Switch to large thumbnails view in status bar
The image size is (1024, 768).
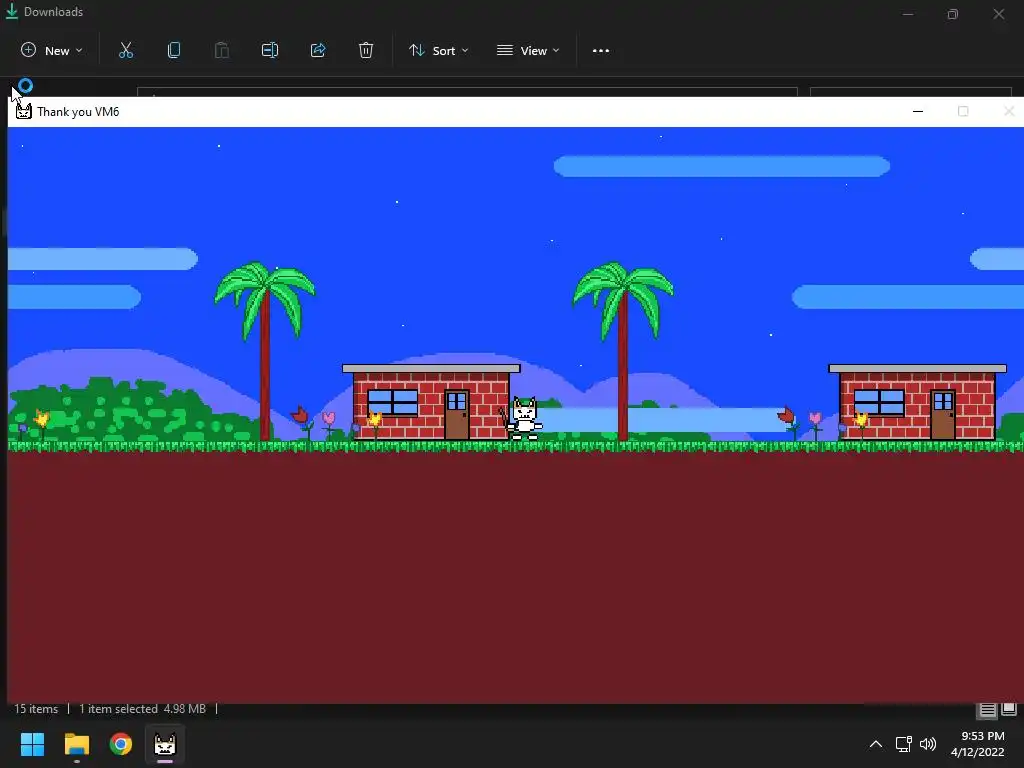1009,709
